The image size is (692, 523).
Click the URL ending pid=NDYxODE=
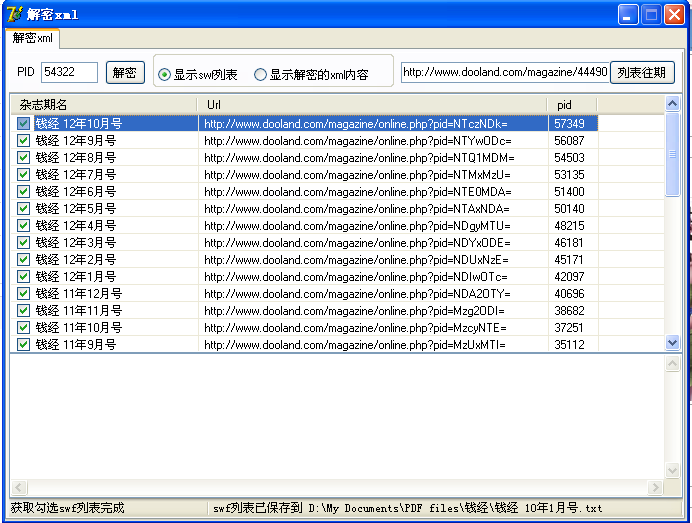(x=357, y=243)
